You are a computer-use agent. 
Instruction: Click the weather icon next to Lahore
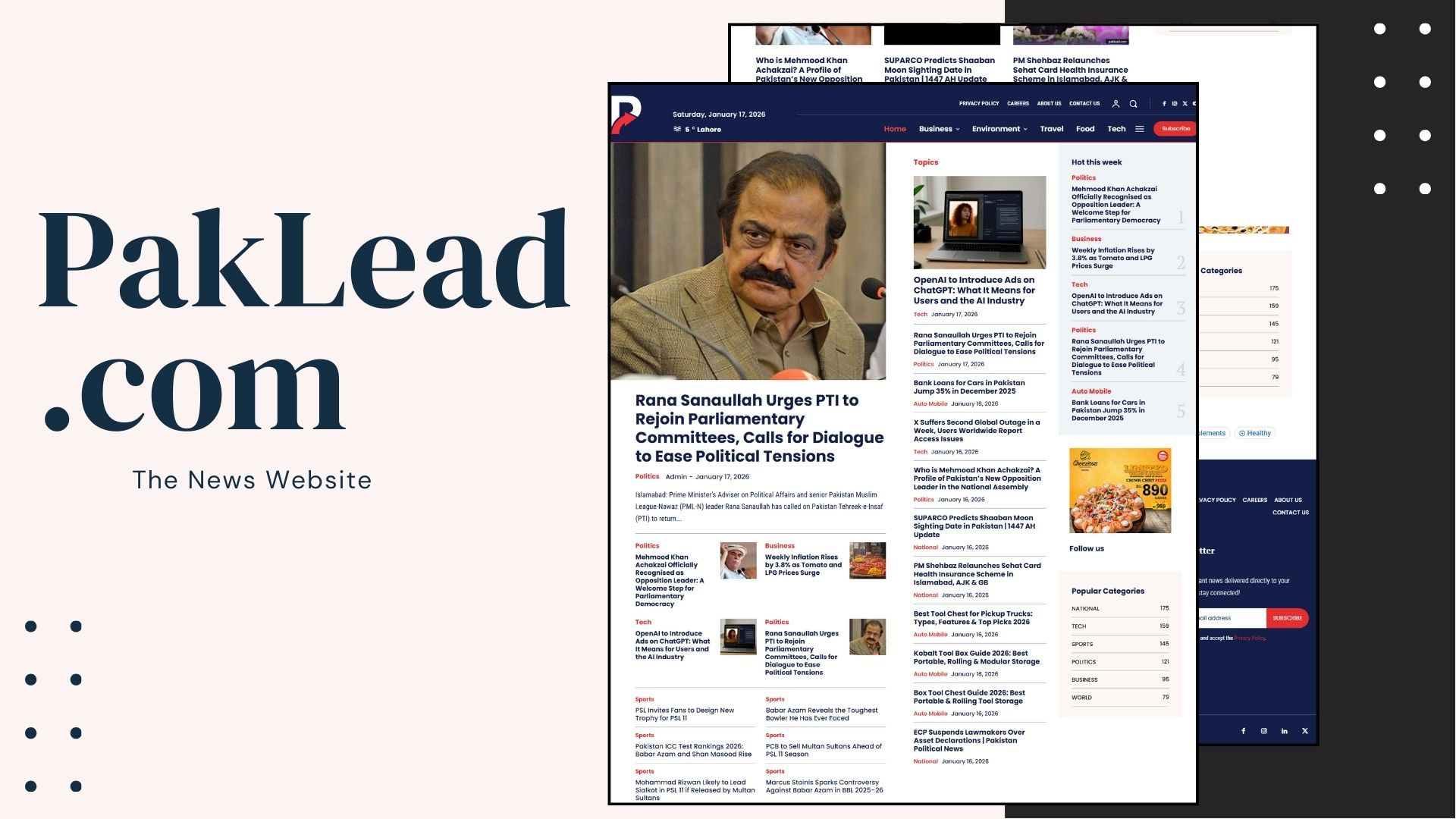click(677, 129)
